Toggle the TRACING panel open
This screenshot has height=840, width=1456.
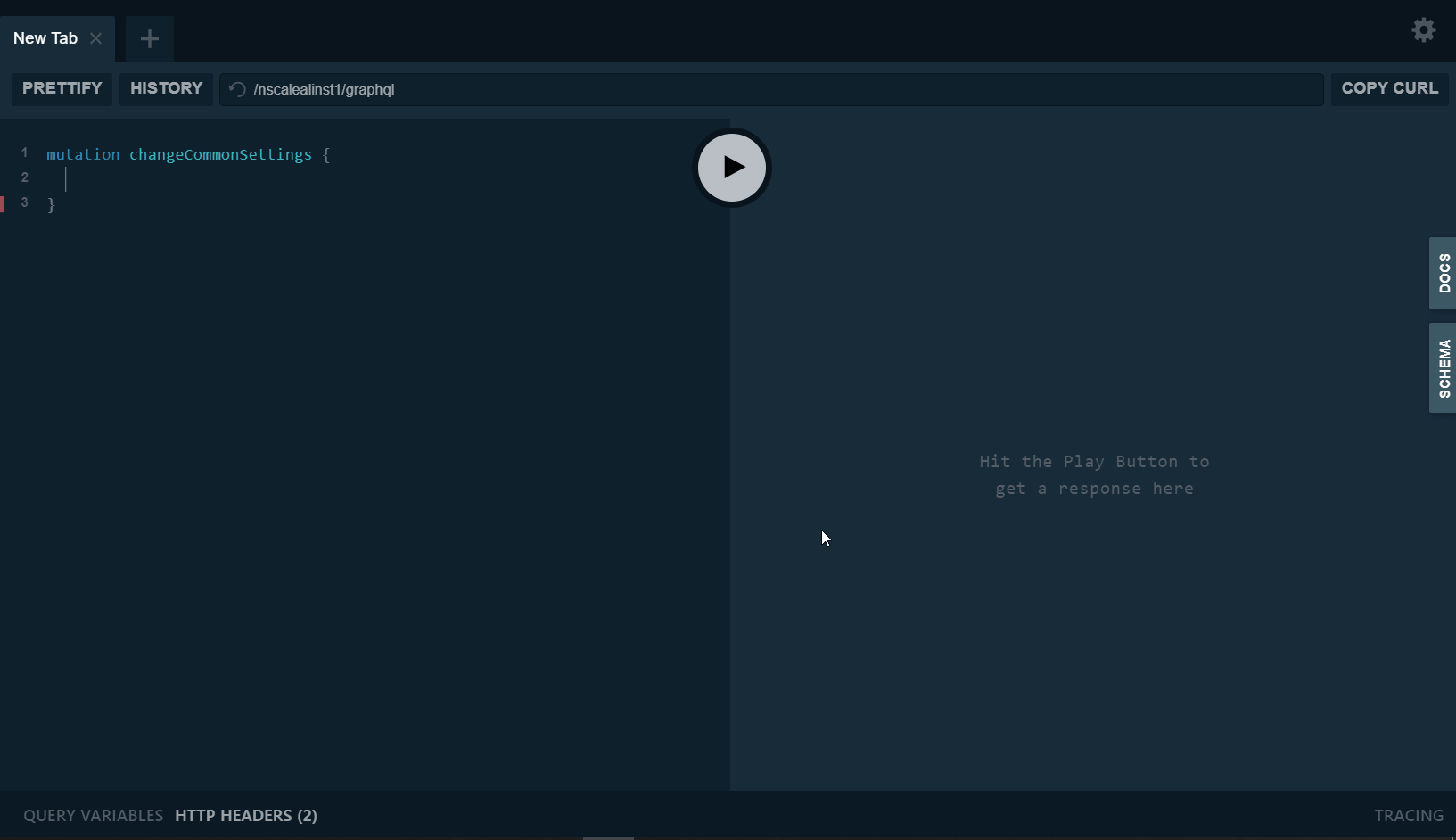coord(1409,815)
